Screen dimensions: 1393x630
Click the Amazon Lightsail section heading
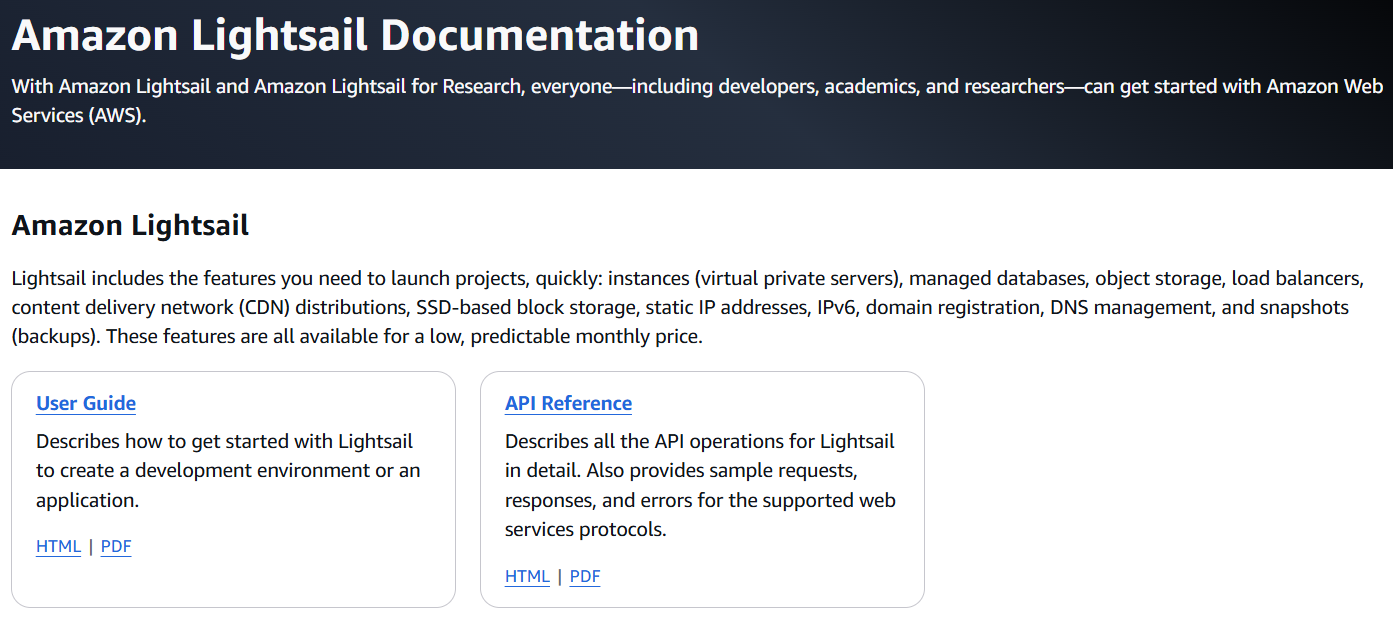click(129, 224)
